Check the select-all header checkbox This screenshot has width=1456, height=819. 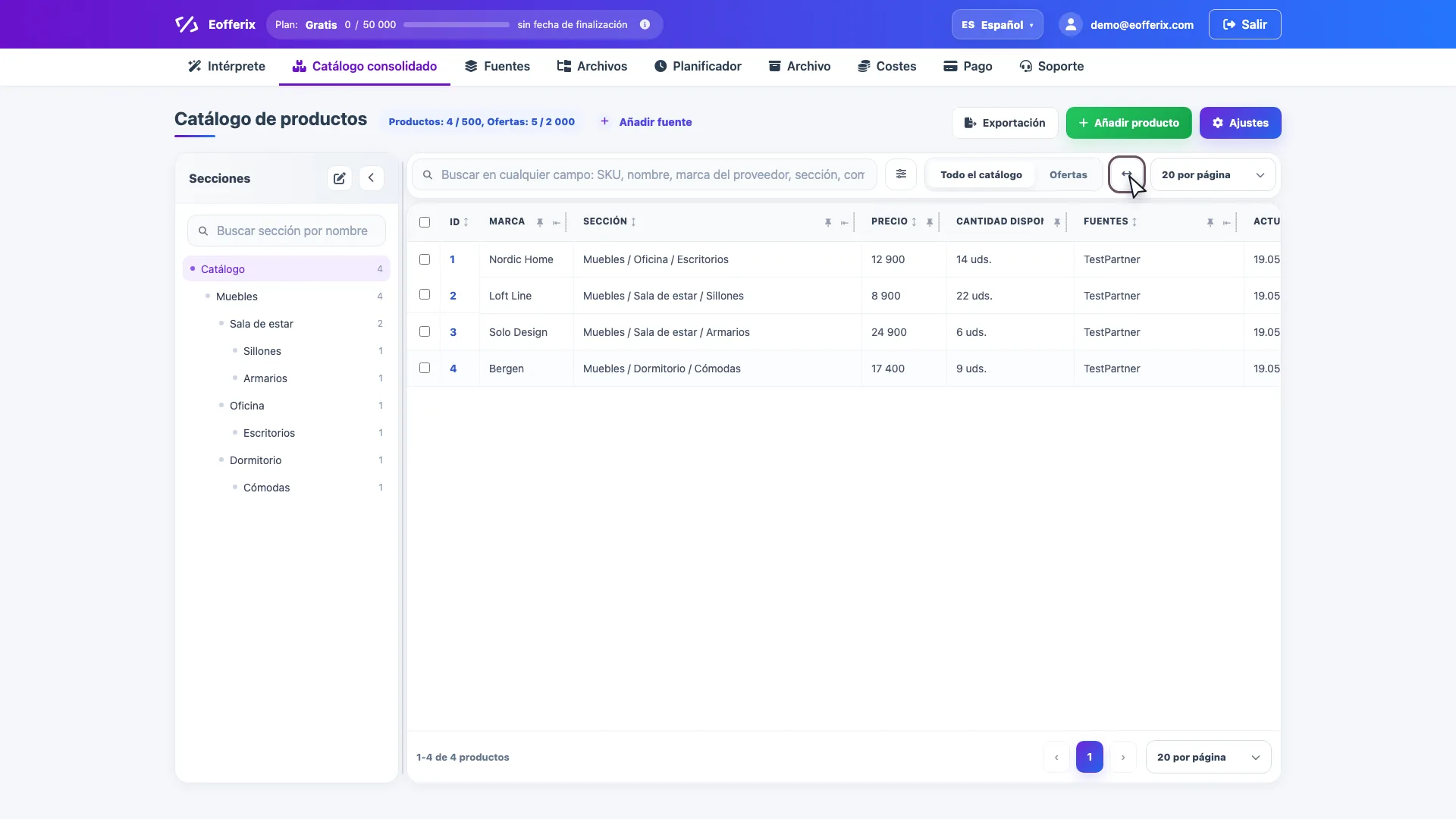click(x=425, y=222)
